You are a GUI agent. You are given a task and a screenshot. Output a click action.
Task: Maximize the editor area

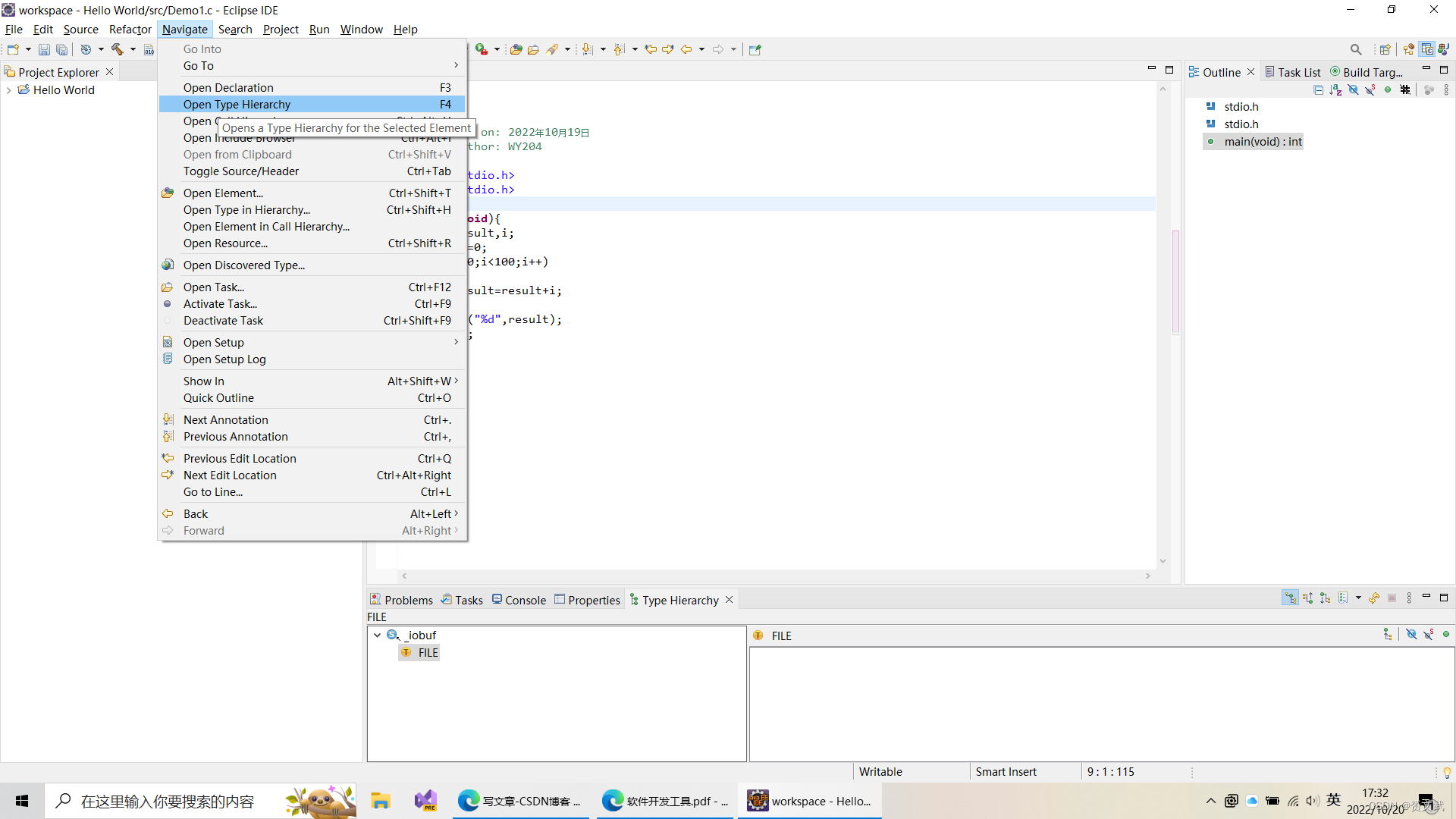click(1169, 69)
